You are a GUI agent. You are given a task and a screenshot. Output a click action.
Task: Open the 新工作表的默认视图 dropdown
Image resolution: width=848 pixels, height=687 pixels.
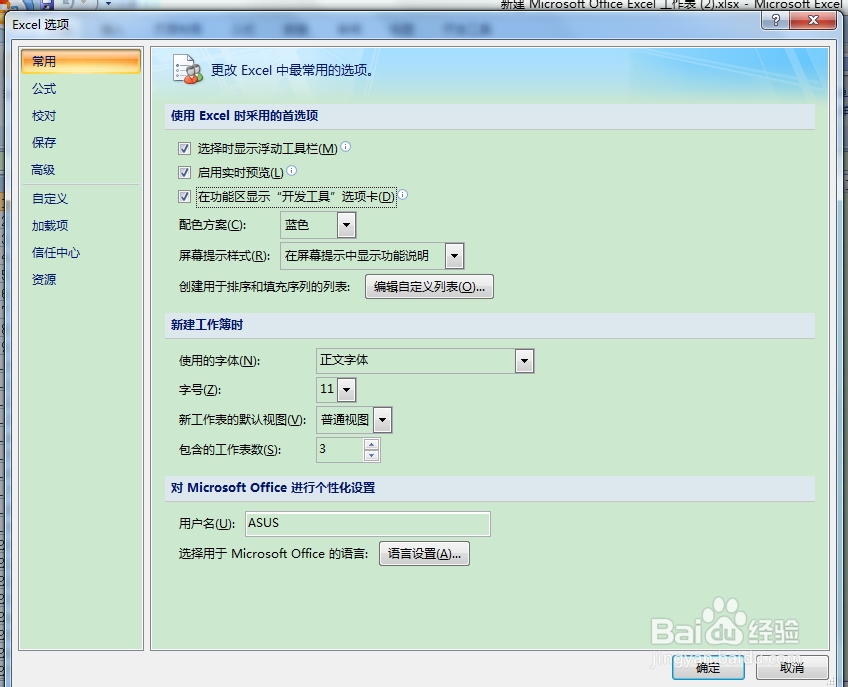tap(382, 420)
